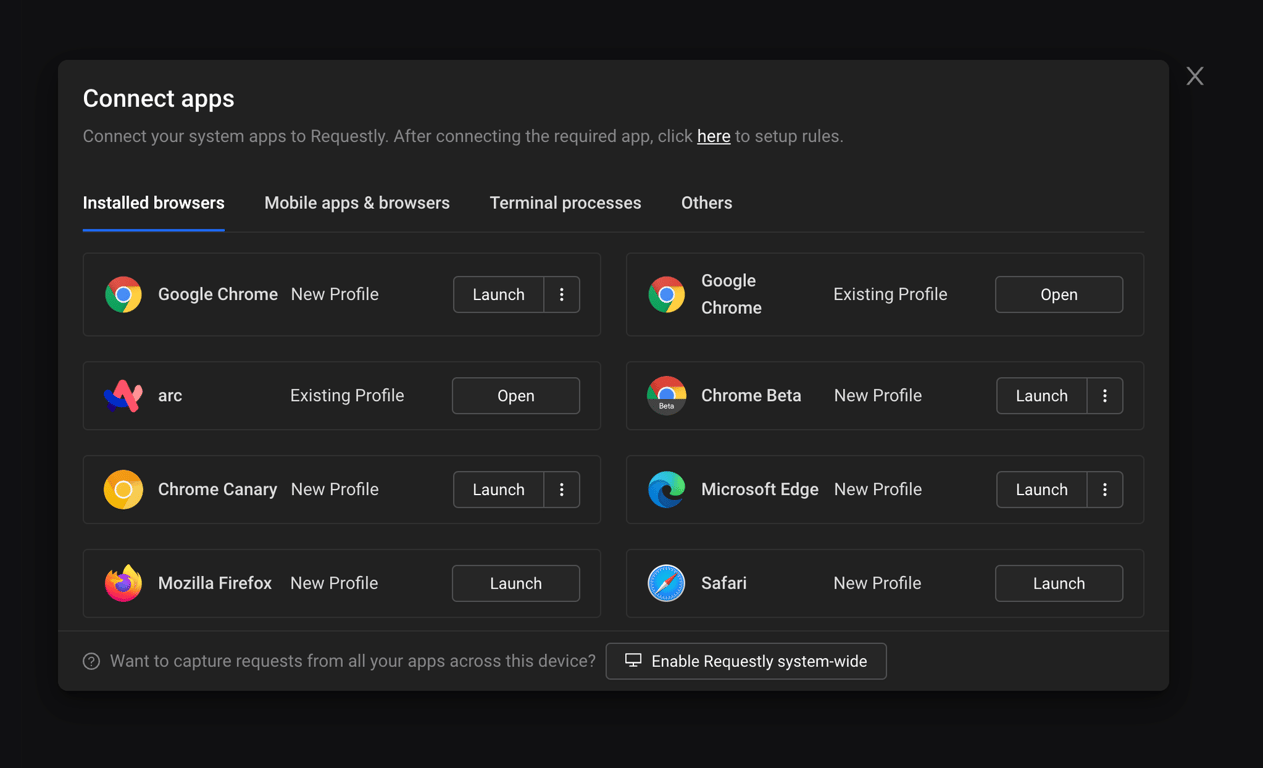Screen dimensions: 1263x768
Task: Launch Safari
Action: coord(1059,583)
